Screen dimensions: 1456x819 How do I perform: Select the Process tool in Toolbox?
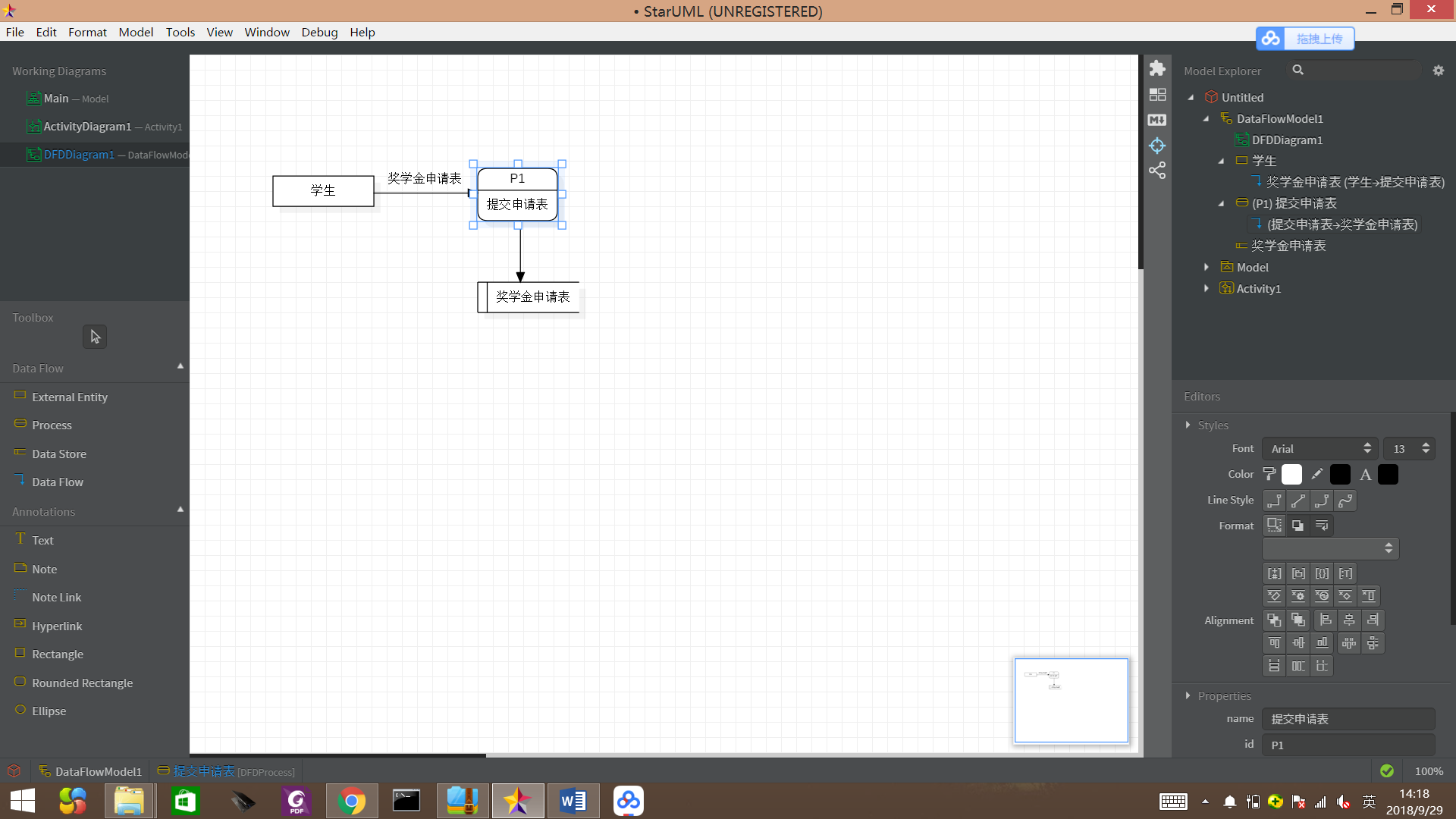(52, 425)
